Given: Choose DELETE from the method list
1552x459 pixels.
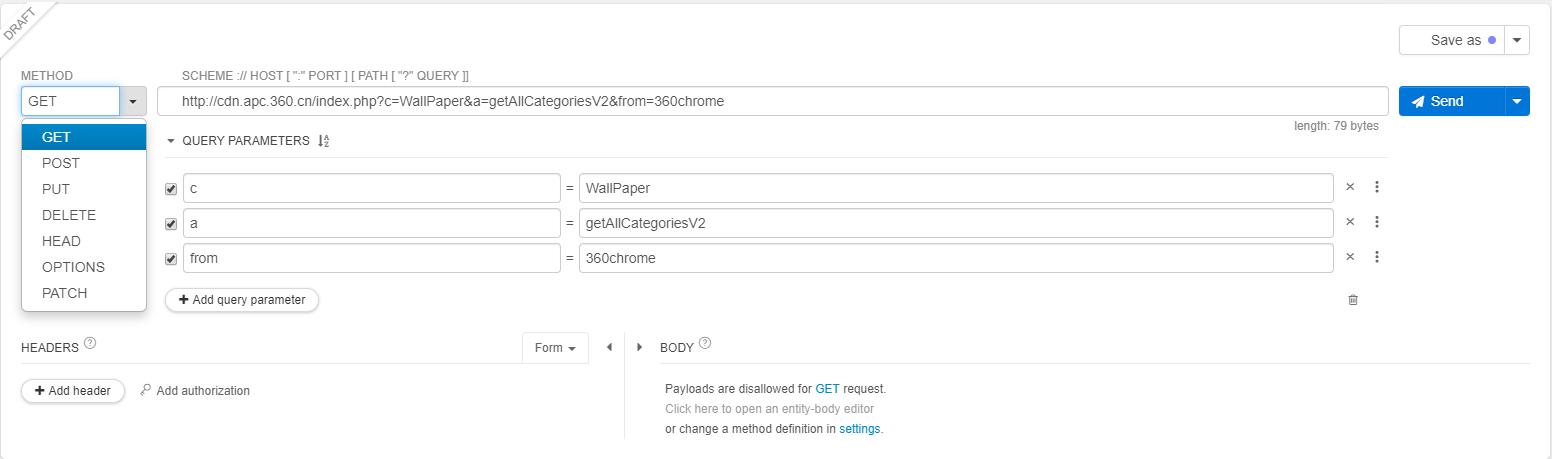Looking at the screenshot, I should (69, 215).
